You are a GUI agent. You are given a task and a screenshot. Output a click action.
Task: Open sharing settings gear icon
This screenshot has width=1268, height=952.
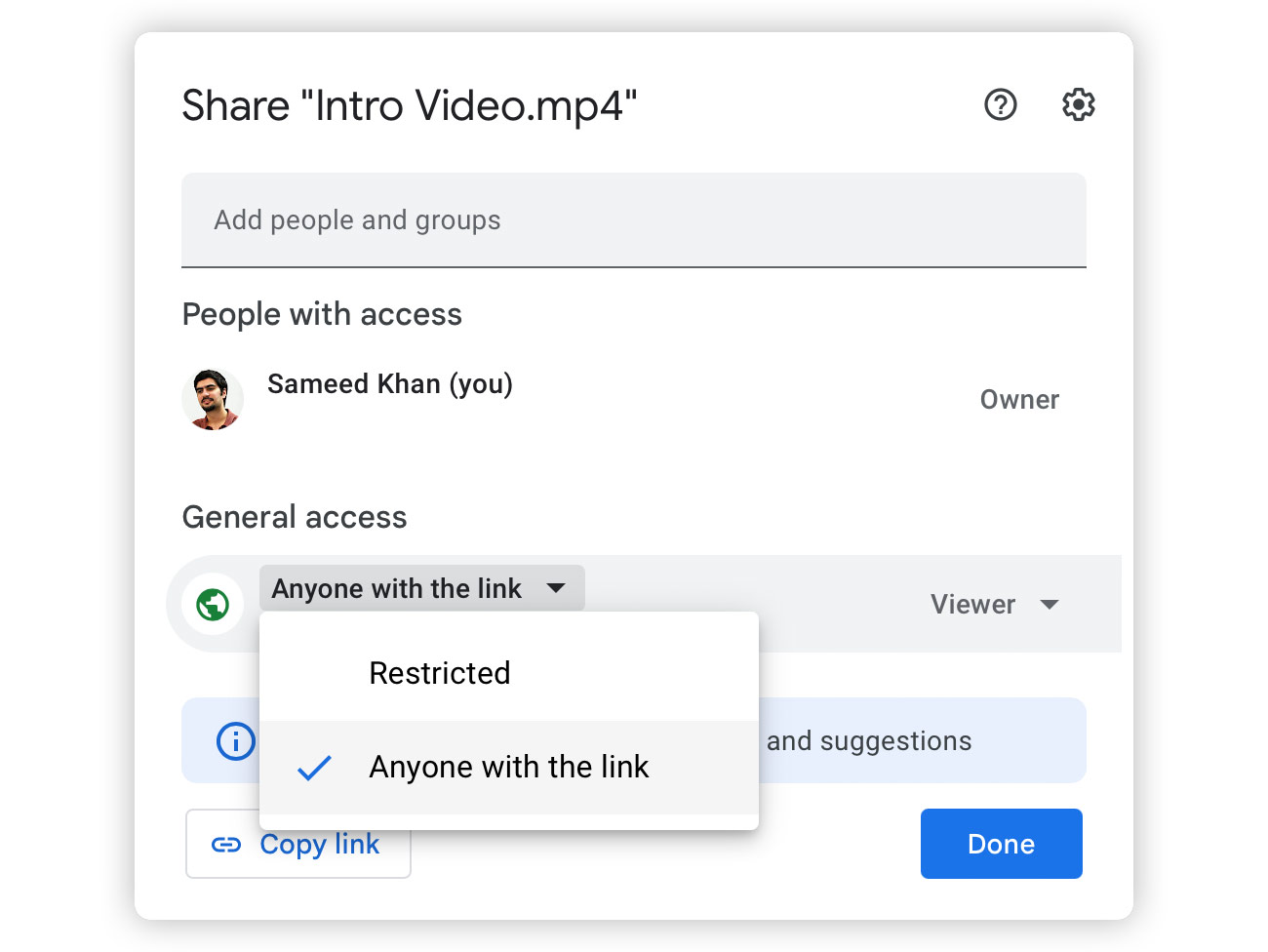pyautogui.click(x=1078, y=104)
